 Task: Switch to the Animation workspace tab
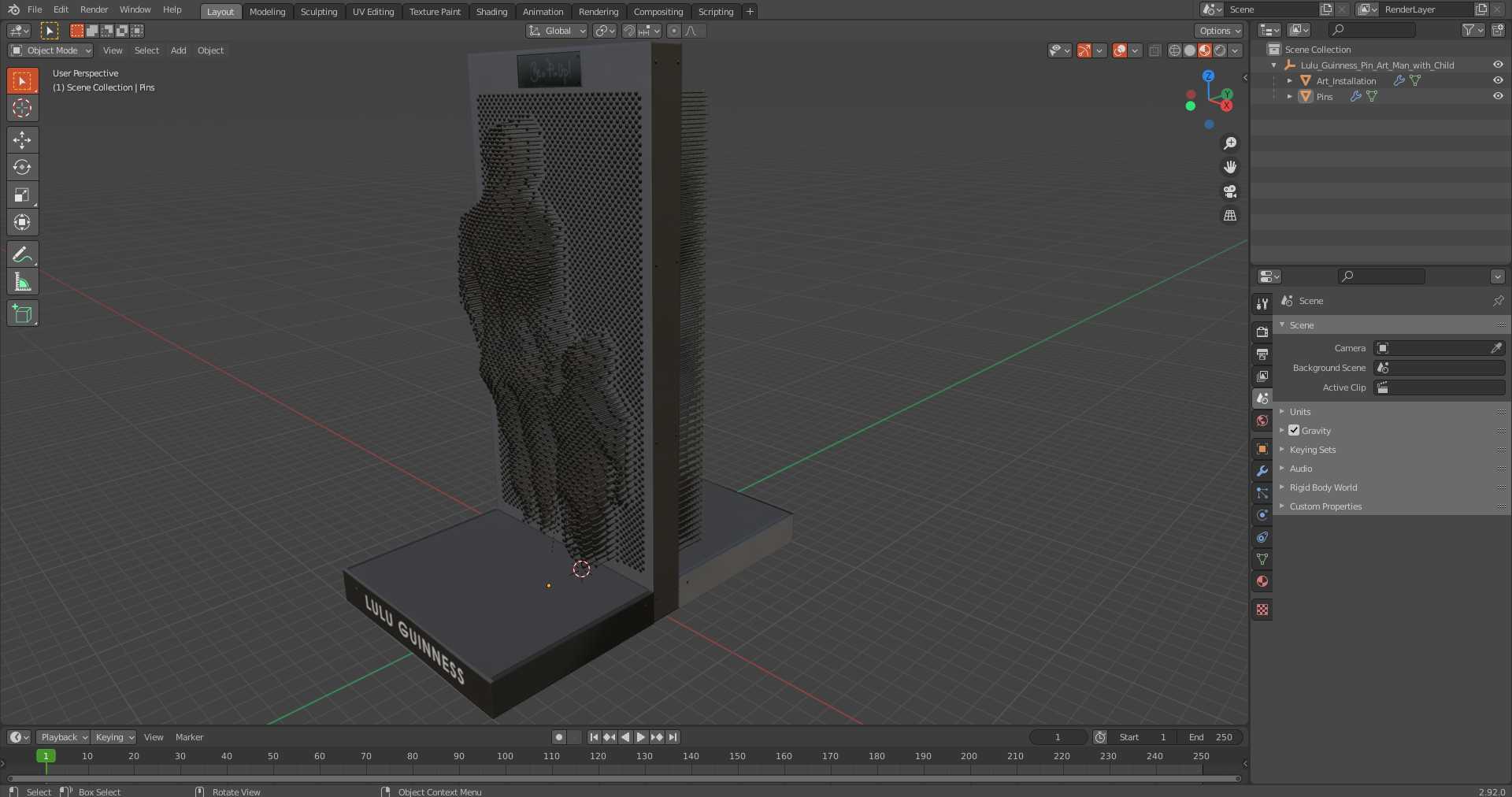(543, 12)
